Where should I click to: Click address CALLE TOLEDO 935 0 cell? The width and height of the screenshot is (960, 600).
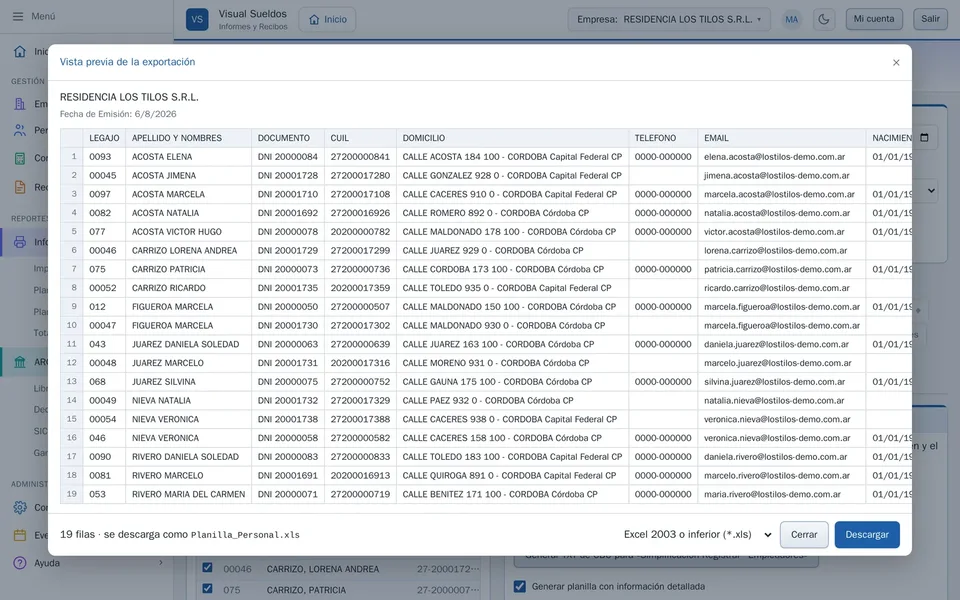click(x=512, y=288)
